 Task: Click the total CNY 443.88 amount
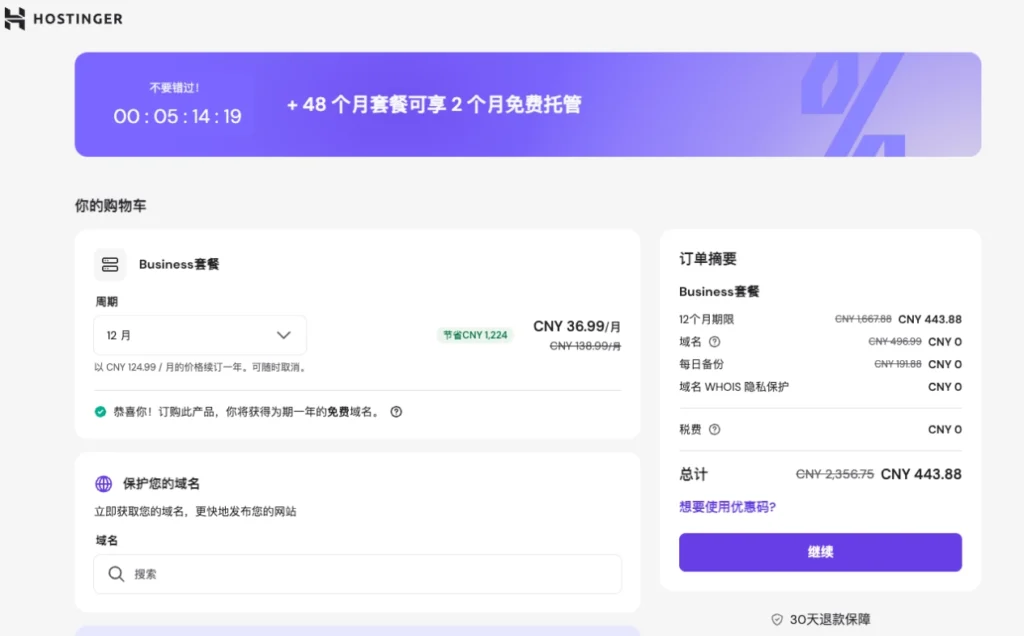(x=921, y=474)
